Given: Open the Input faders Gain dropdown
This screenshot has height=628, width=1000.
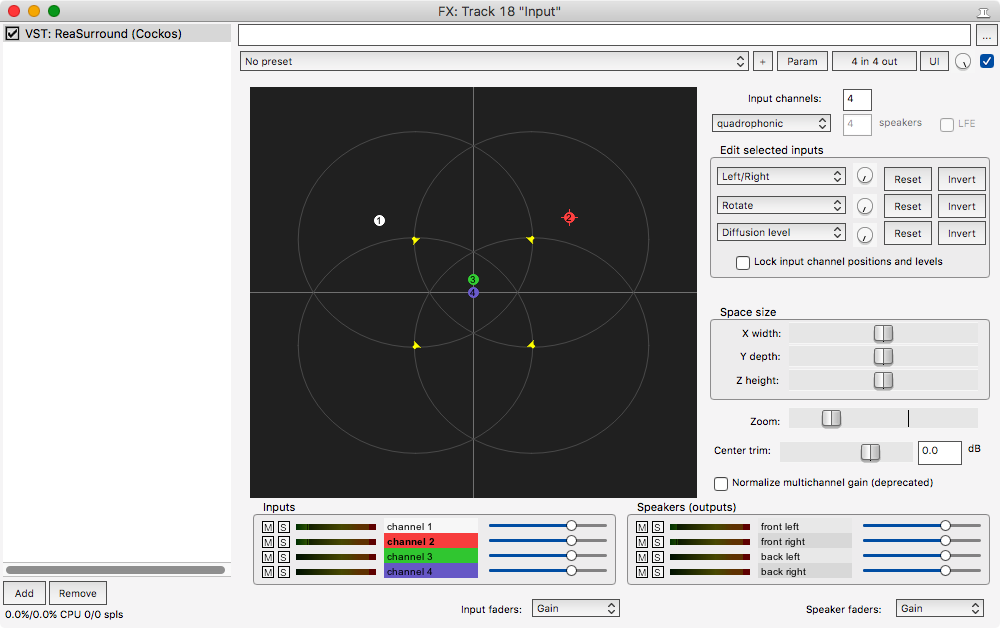Looking at the screenshot, I should pyautogui.click(x=576, y=608).
